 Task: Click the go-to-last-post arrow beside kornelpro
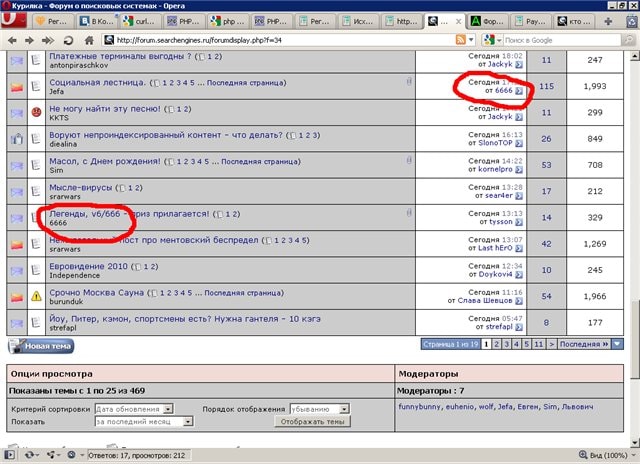pyautogui.click(x=519, y=171)
